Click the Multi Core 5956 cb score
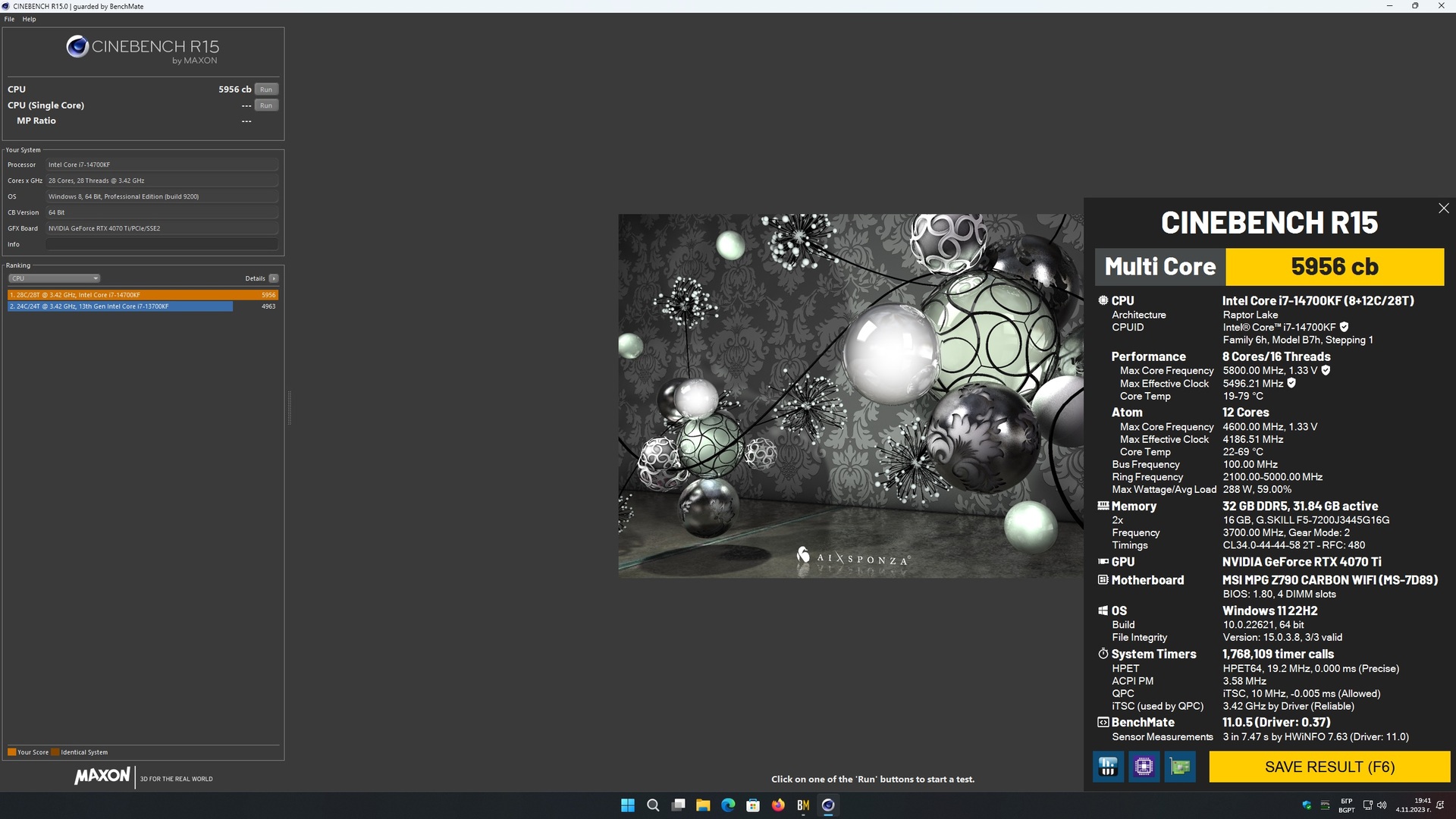The height and width of the screenshot is (819, 1456). (x=1334, y=267)
